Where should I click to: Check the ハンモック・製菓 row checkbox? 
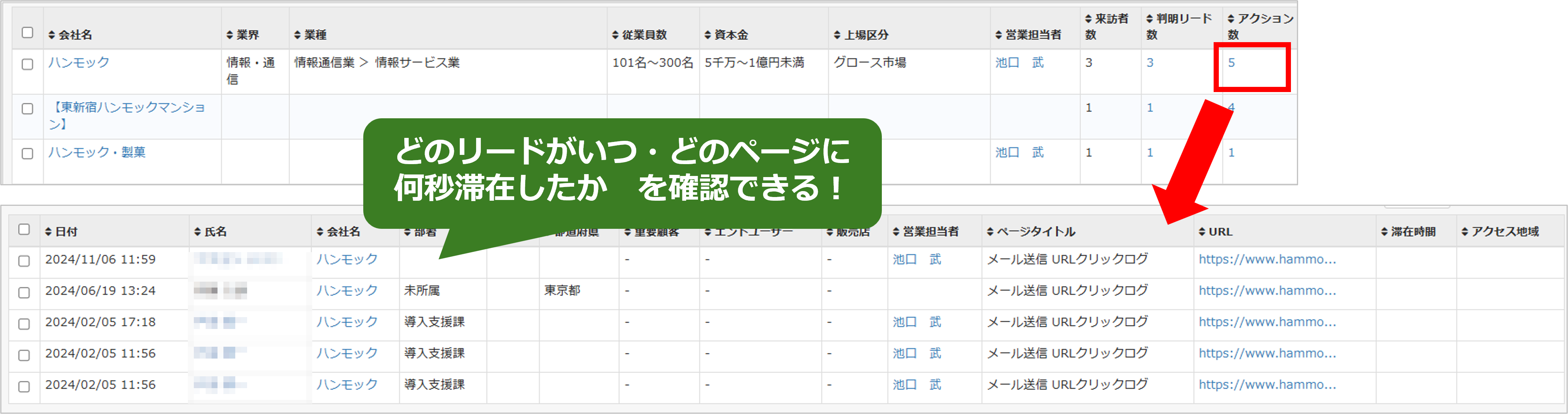click(27, 154)
